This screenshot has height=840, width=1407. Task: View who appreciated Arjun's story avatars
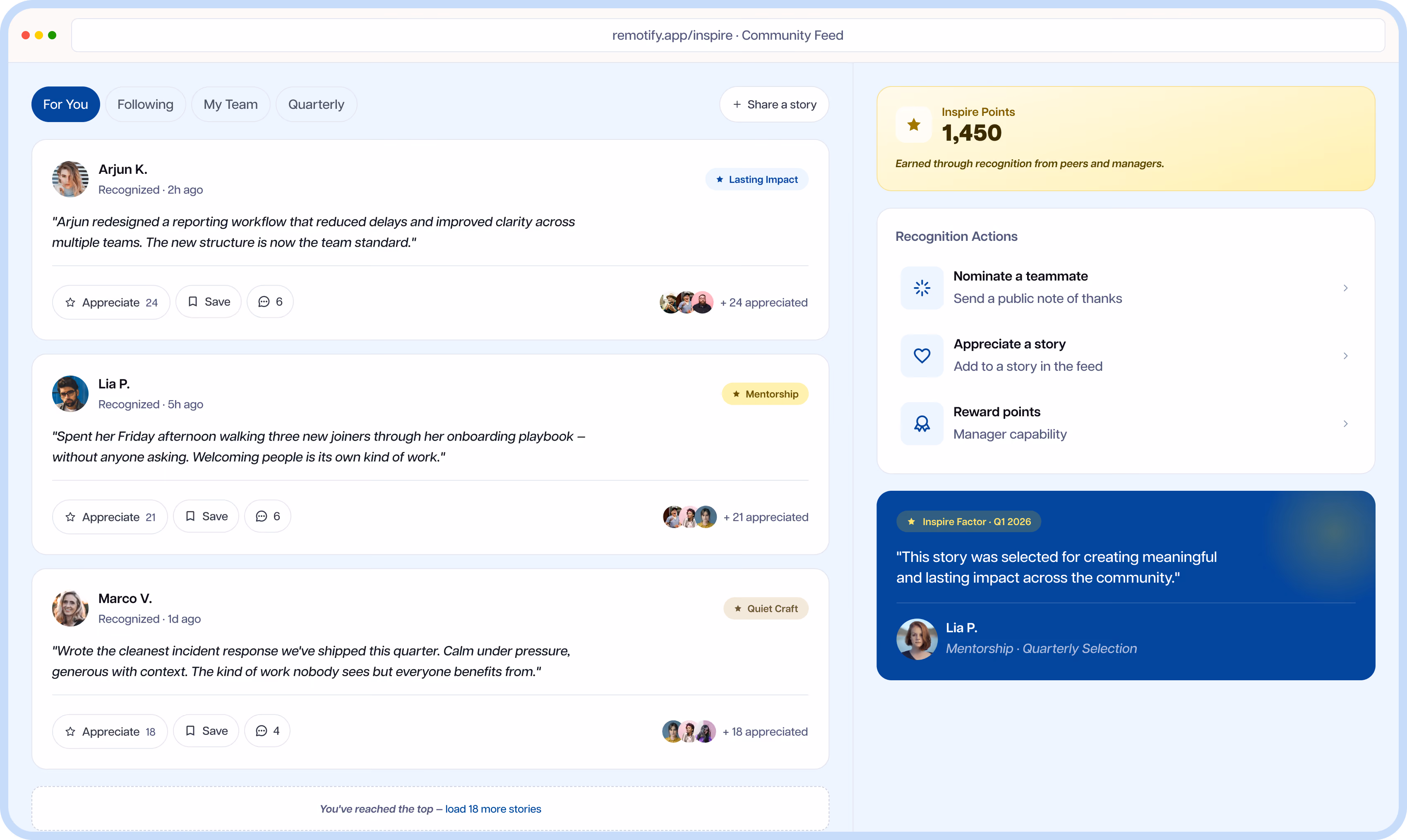(687, 302)
